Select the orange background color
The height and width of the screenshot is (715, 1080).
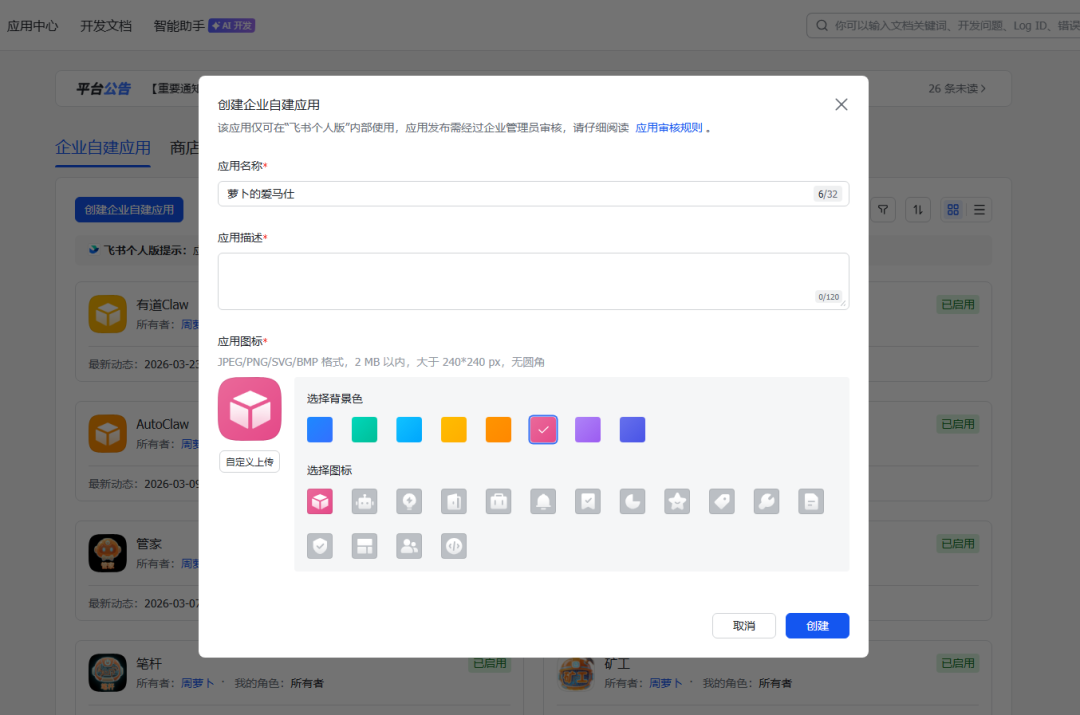[499, 430]
